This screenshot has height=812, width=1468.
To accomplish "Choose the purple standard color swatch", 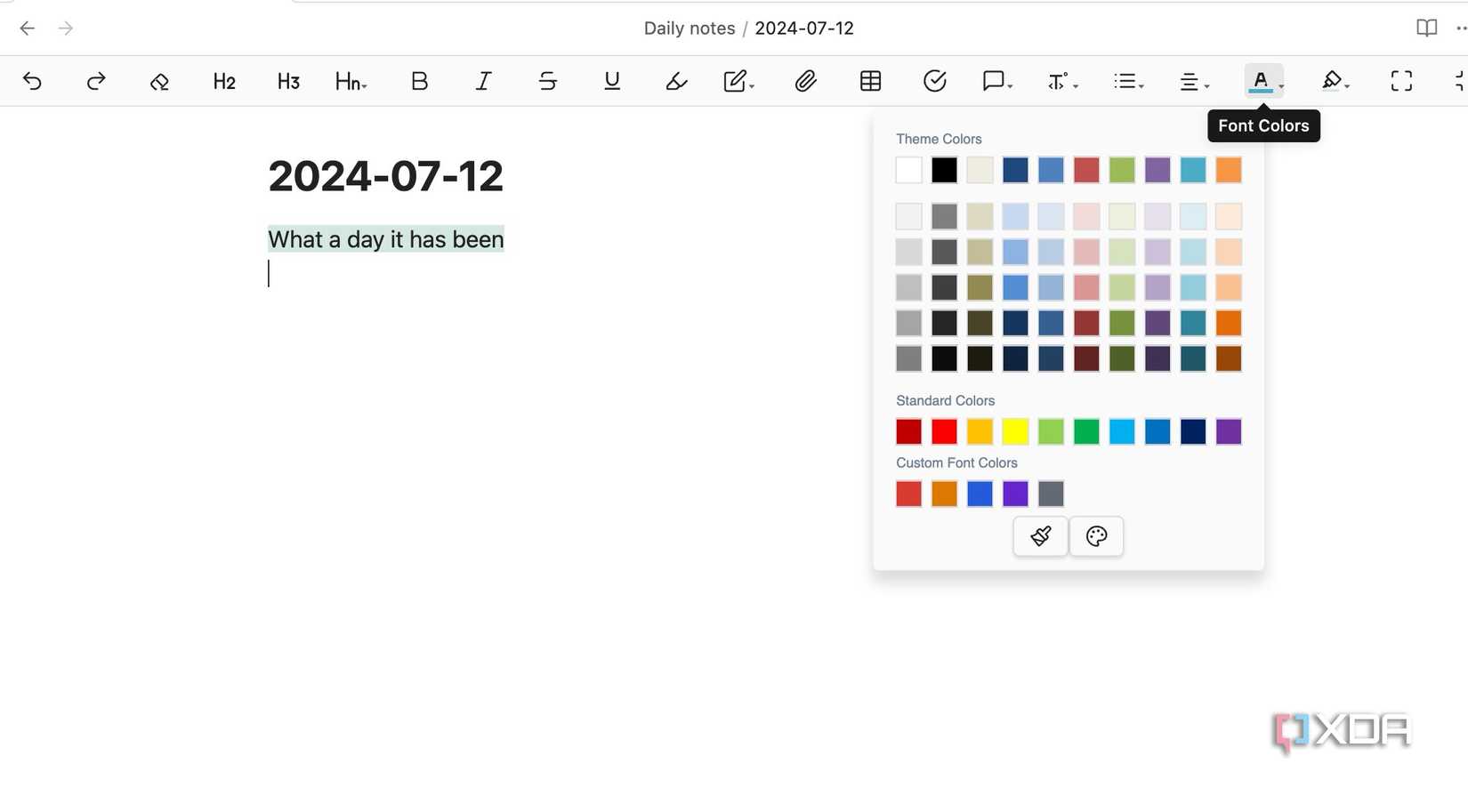I will [x=1229, y=431].
